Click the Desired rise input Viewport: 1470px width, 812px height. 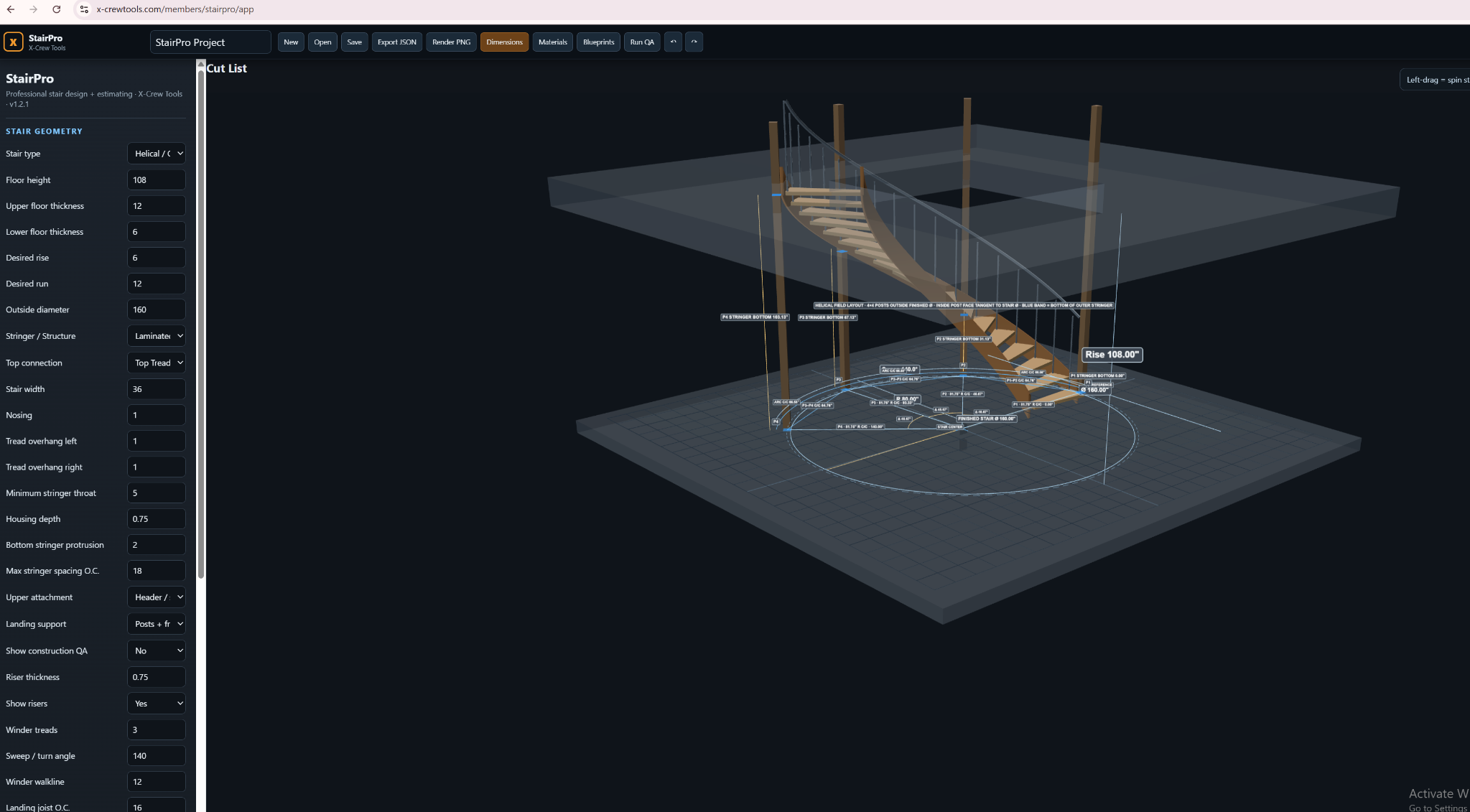click(157, 258)
